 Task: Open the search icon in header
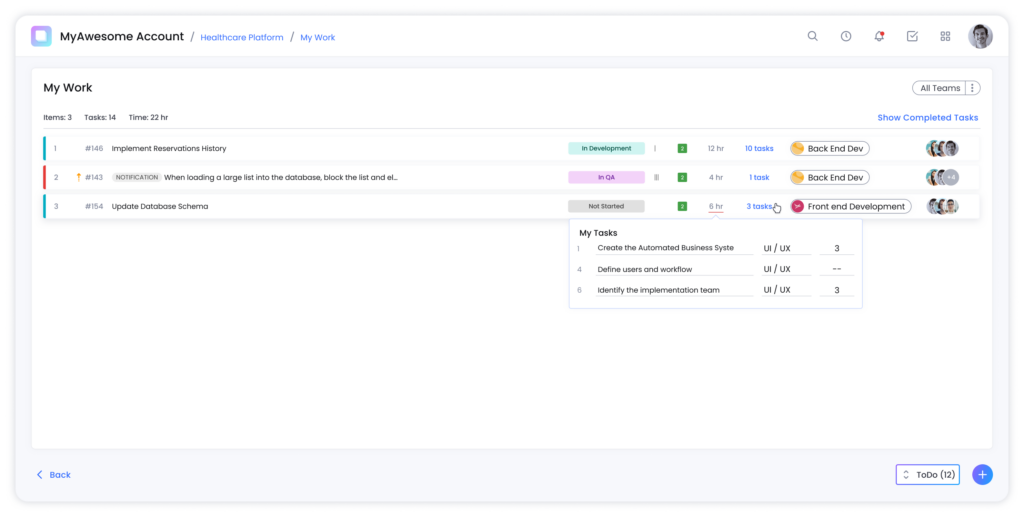pos(812,36)
